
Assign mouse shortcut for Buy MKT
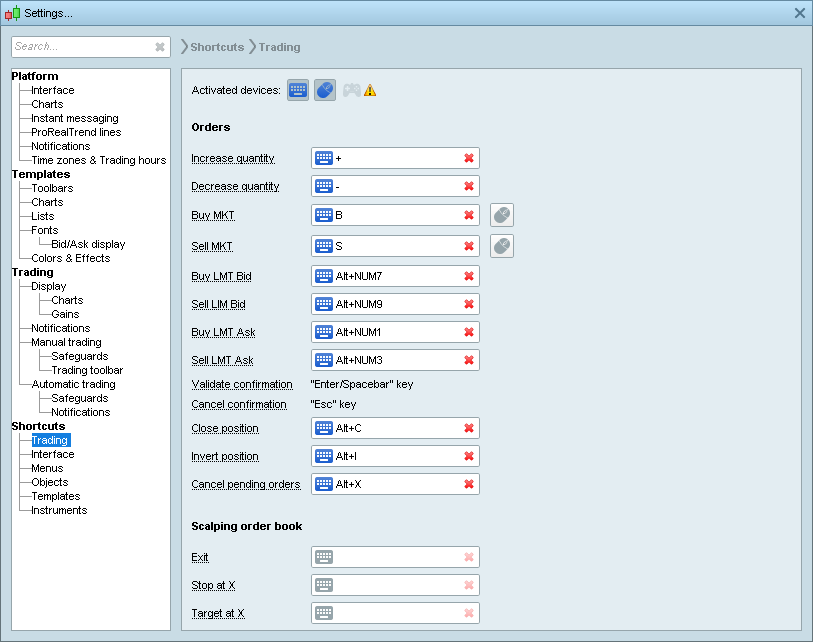tap(502, 215)
